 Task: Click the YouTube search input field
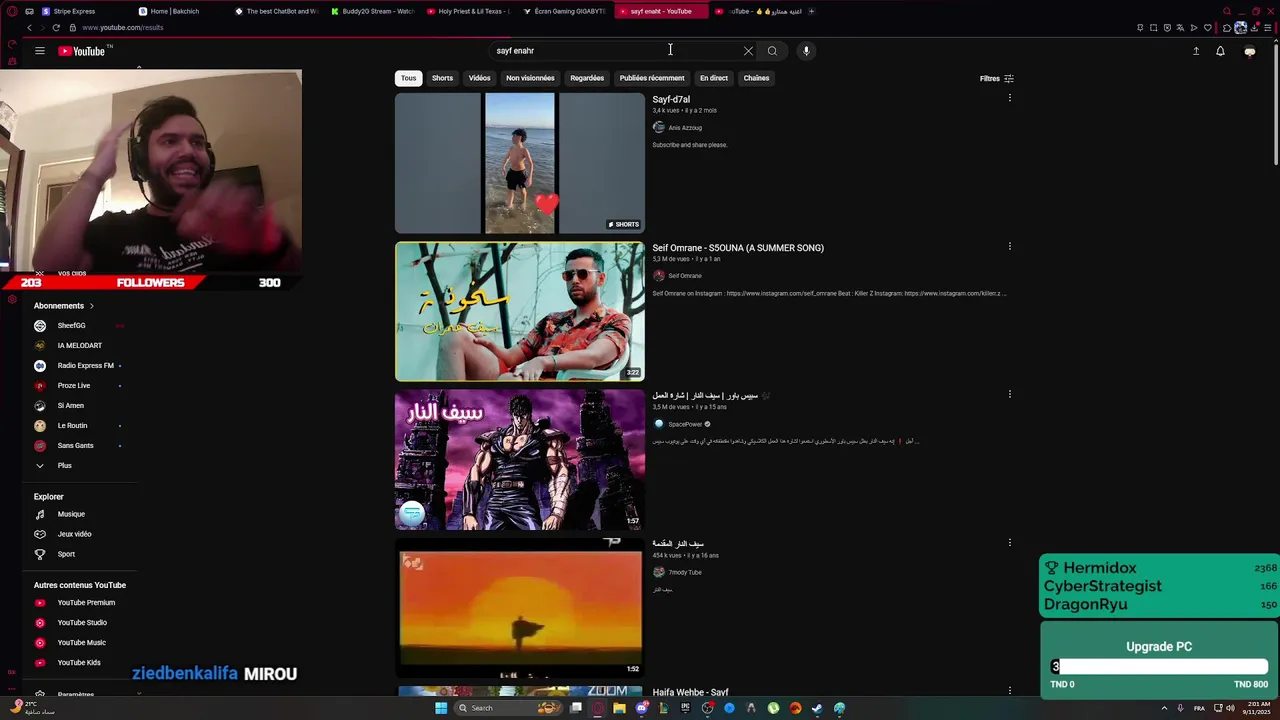click(615, 51)
